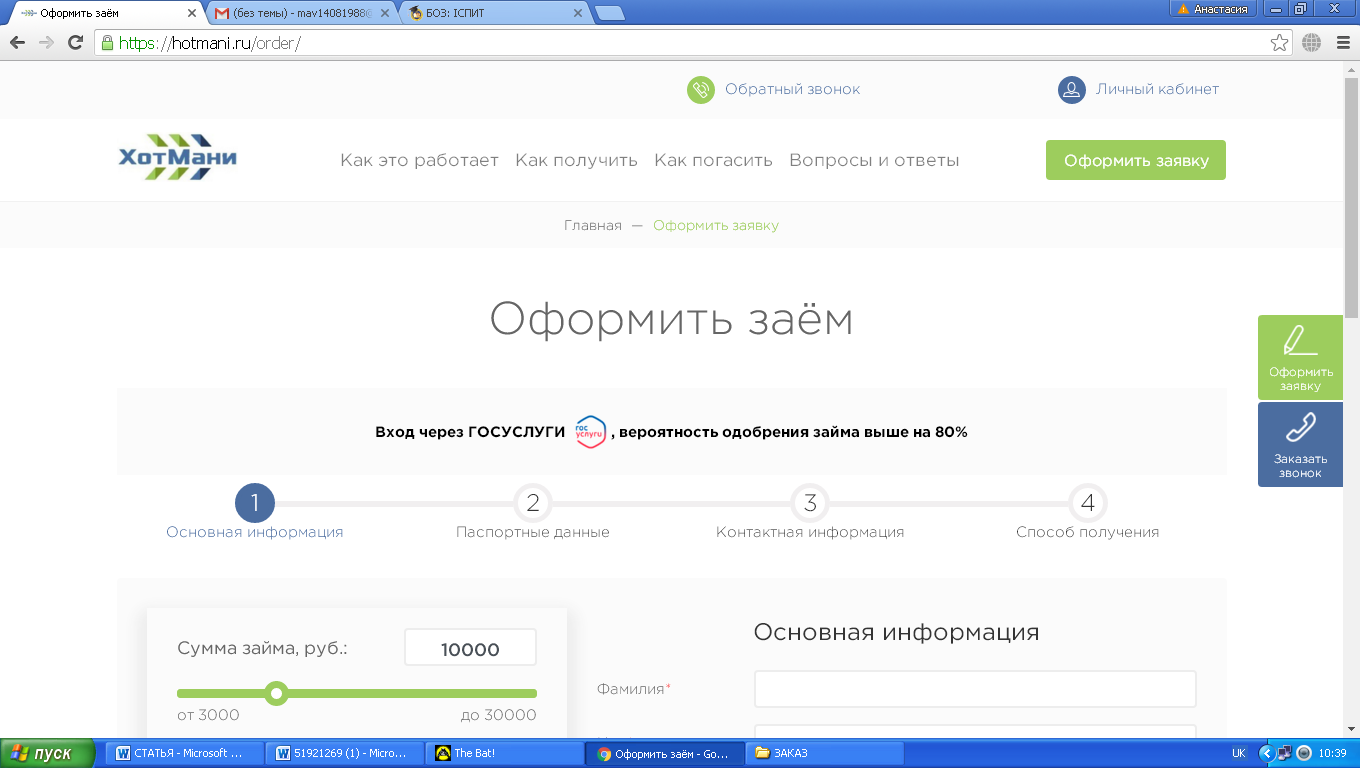Click the personal cabinet user icon
The image size is (1360, 768).
[1072, 90]
